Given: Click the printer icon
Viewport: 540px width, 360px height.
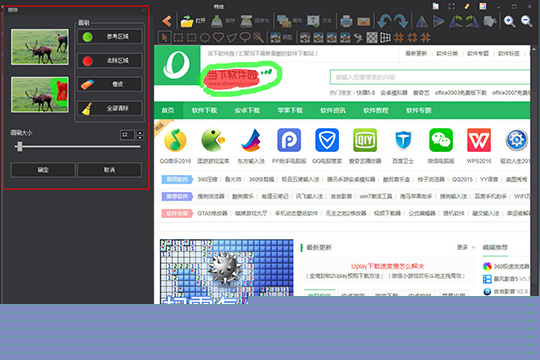Looking at the screenshot, I should 346,21.
